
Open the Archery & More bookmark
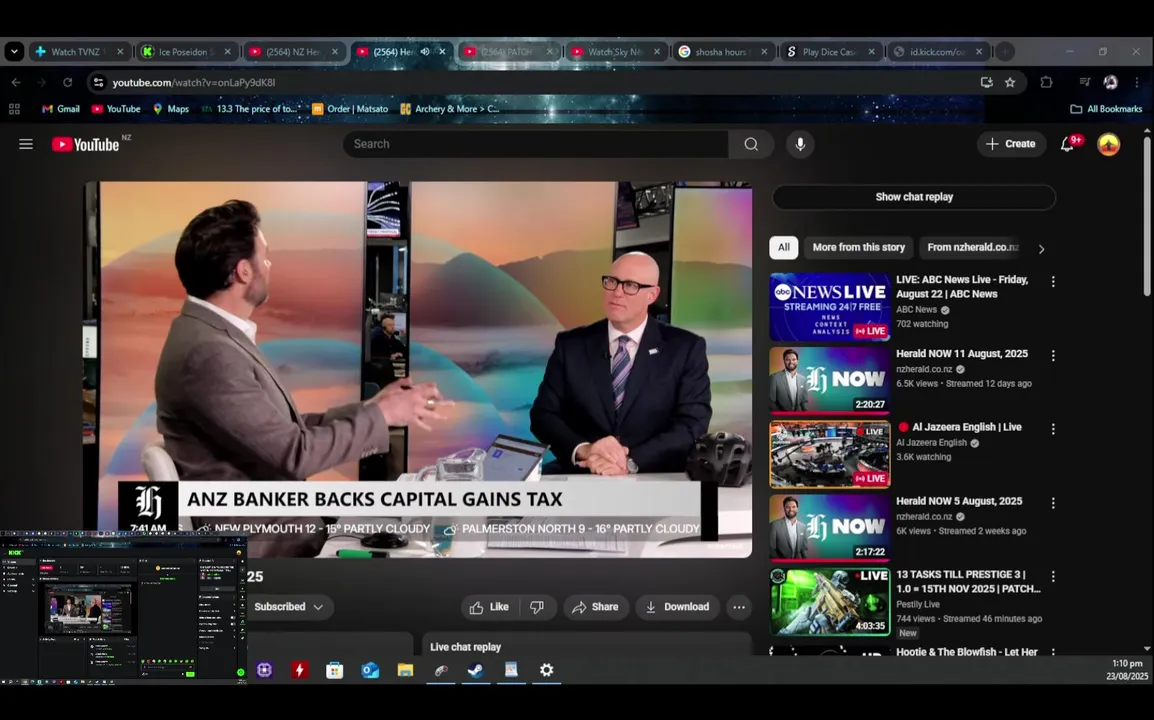450,109
